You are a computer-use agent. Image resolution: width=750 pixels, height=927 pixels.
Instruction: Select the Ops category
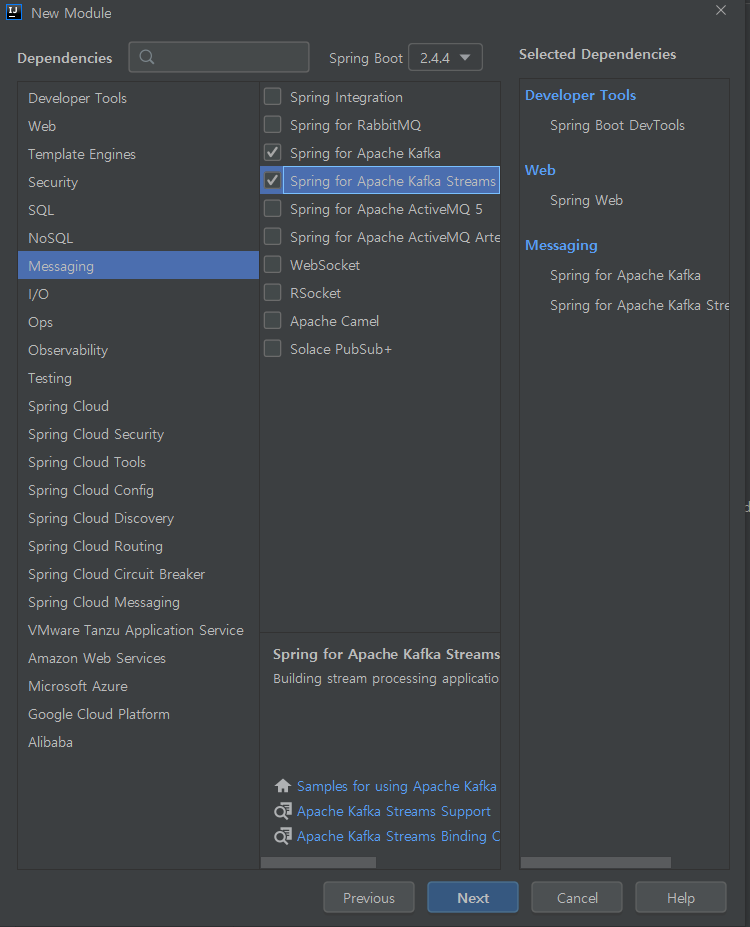point(138,322)
